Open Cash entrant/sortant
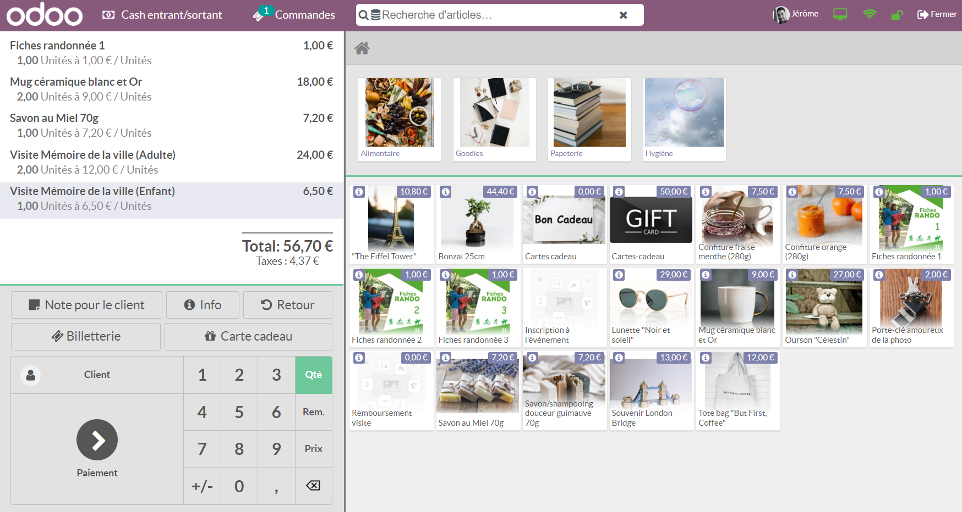Image resolution: width=962 pixels, height=512 pixels. pyautogui.click(x=162, y=15)
